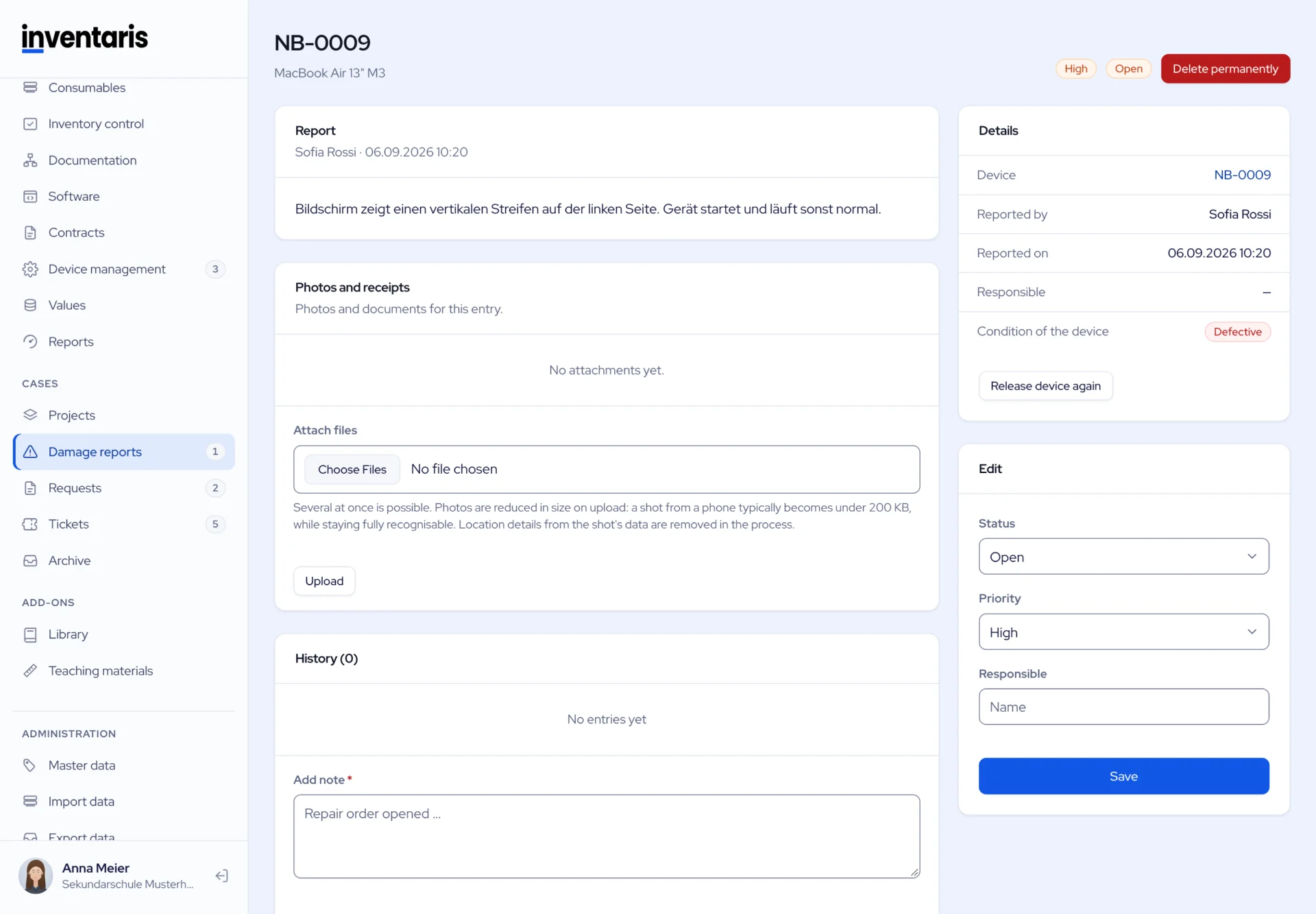Image resolution: width=1316 pixels, height=914 pixels.
Task: Click the History (0) heading
Action: [x=326, y=659]
